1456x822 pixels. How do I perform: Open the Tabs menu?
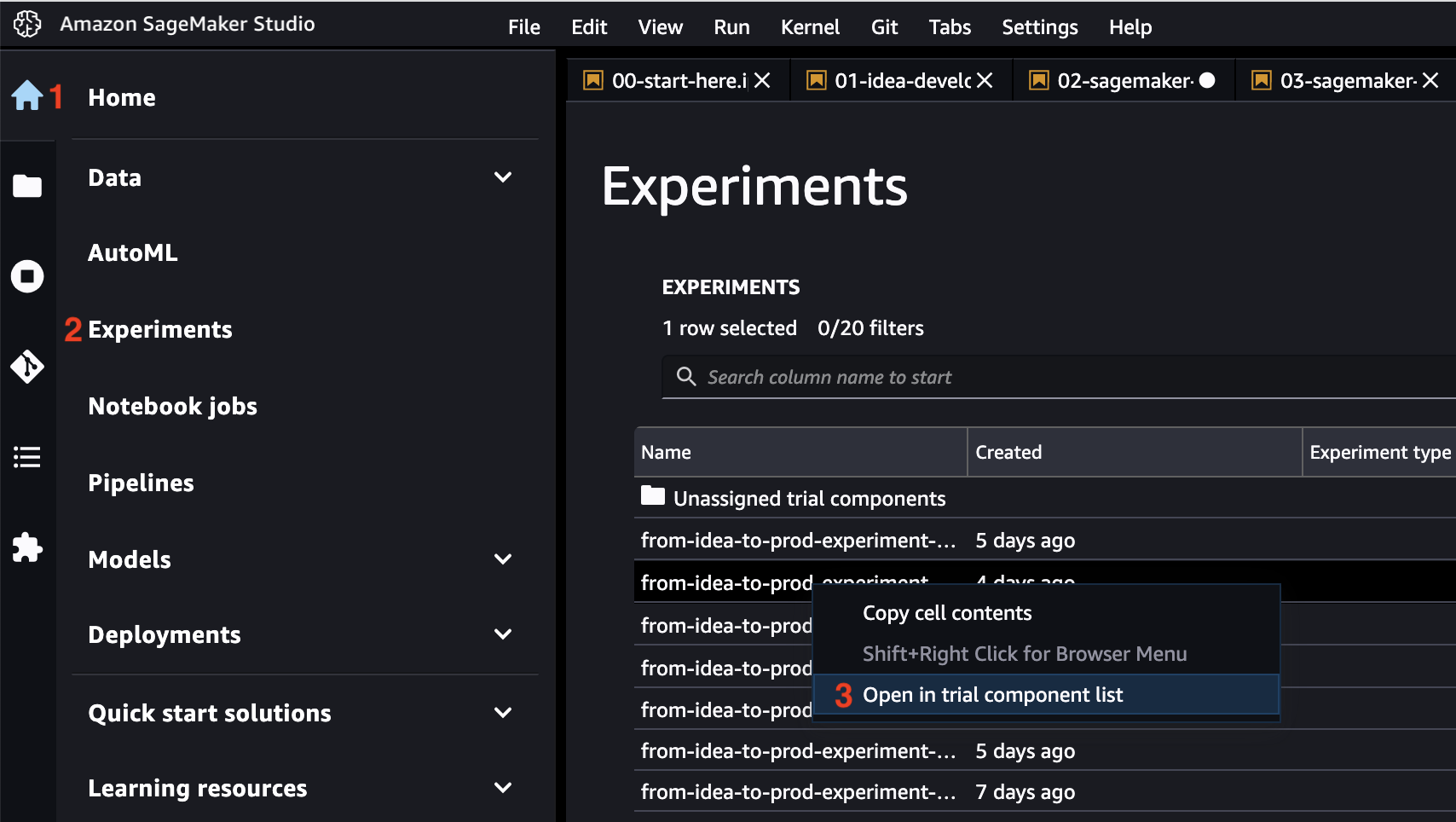pyautogui.click(x=950, y=27)
